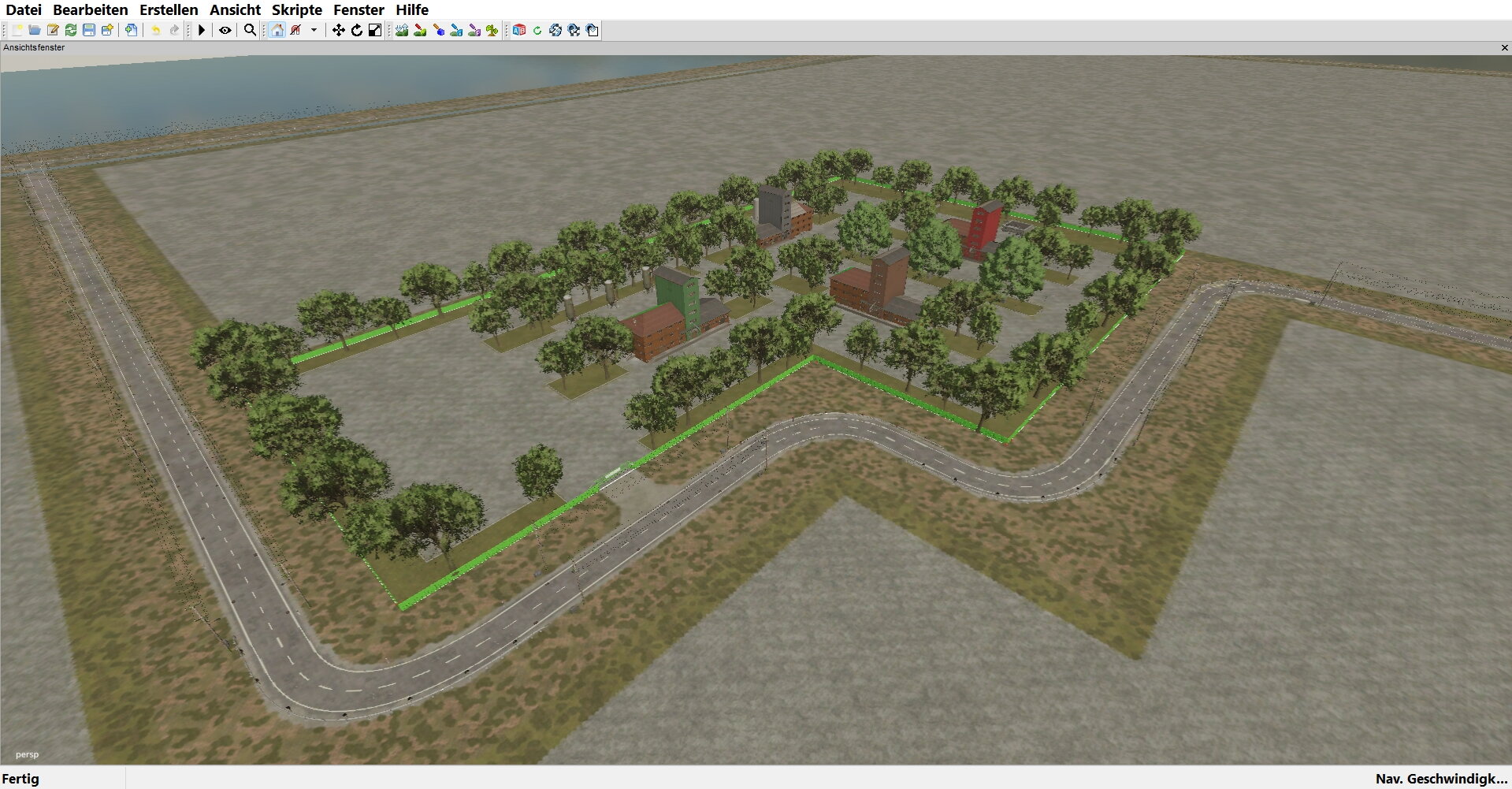Open the Skripte menu
Screen dimensions: 1512x789
tap(296, 9)
